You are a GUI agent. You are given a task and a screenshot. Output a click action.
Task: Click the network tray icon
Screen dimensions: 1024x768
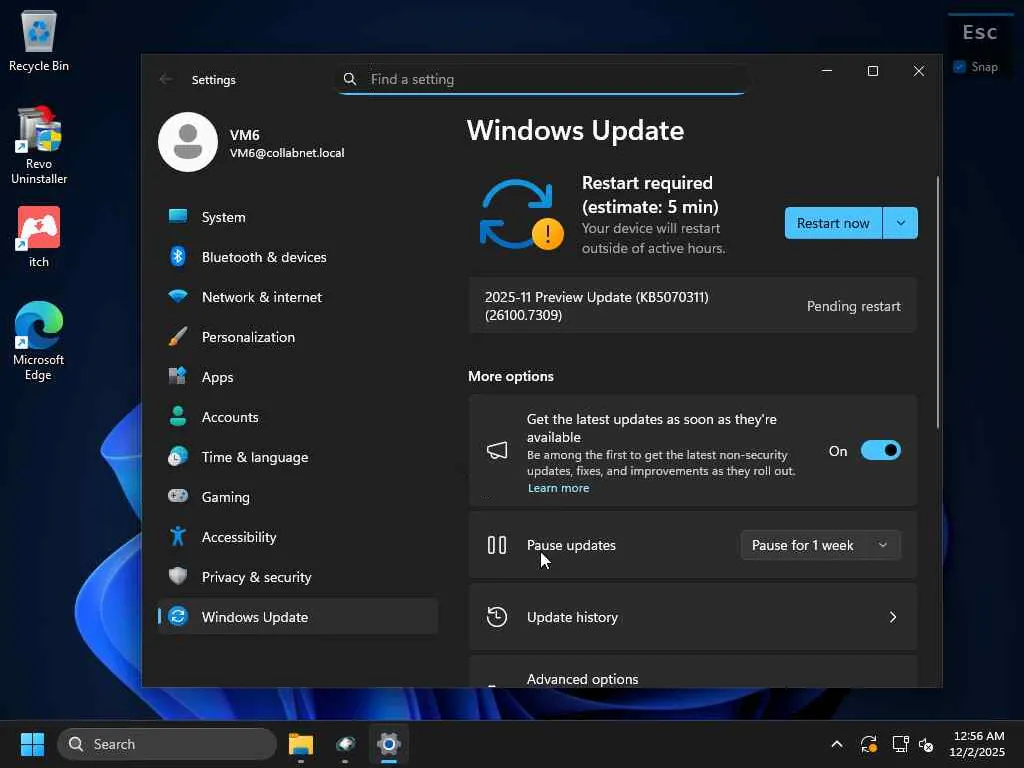901,744
